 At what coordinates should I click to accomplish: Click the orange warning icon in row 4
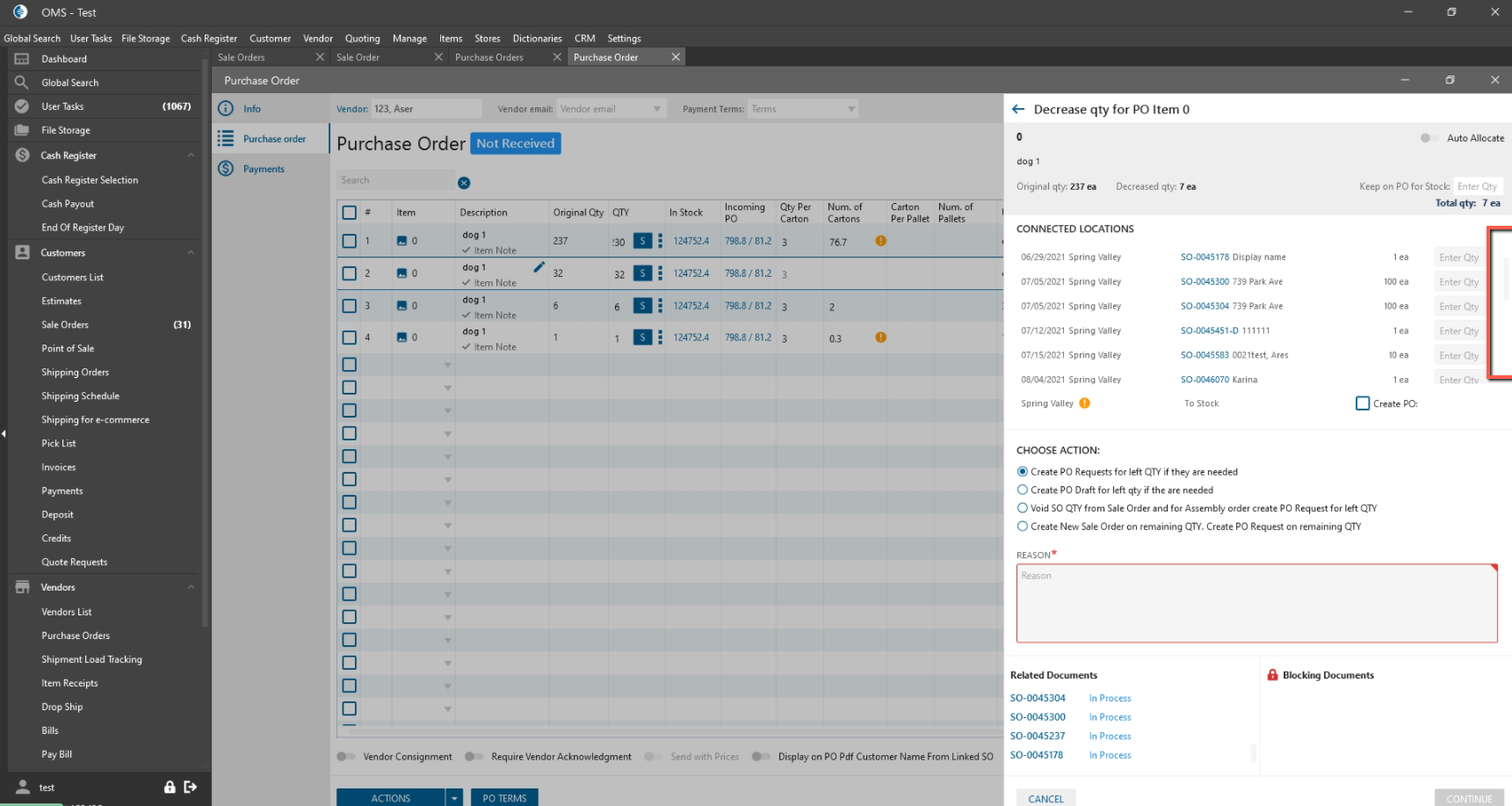(x=880, y=338)
